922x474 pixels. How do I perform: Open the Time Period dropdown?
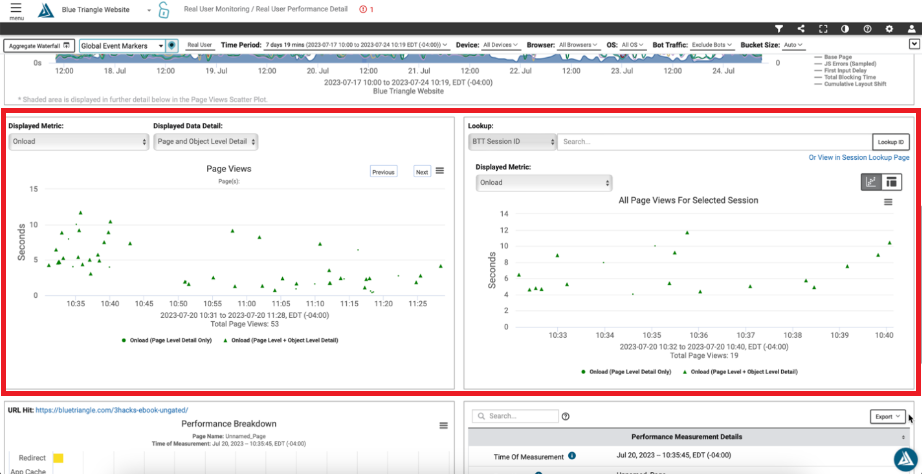(356, 45)
